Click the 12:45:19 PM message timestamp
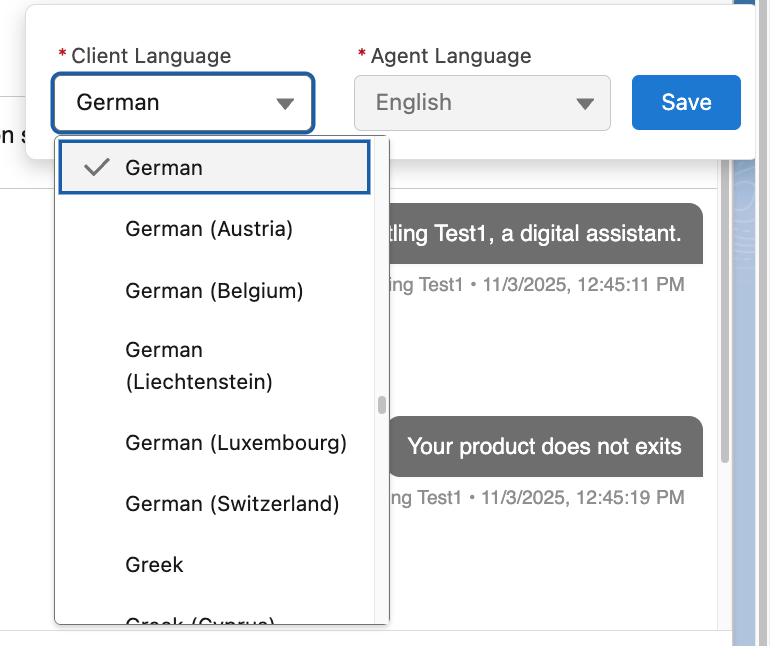Image resolution: width=770 pixels, height=646 pixels. (583, 497)
